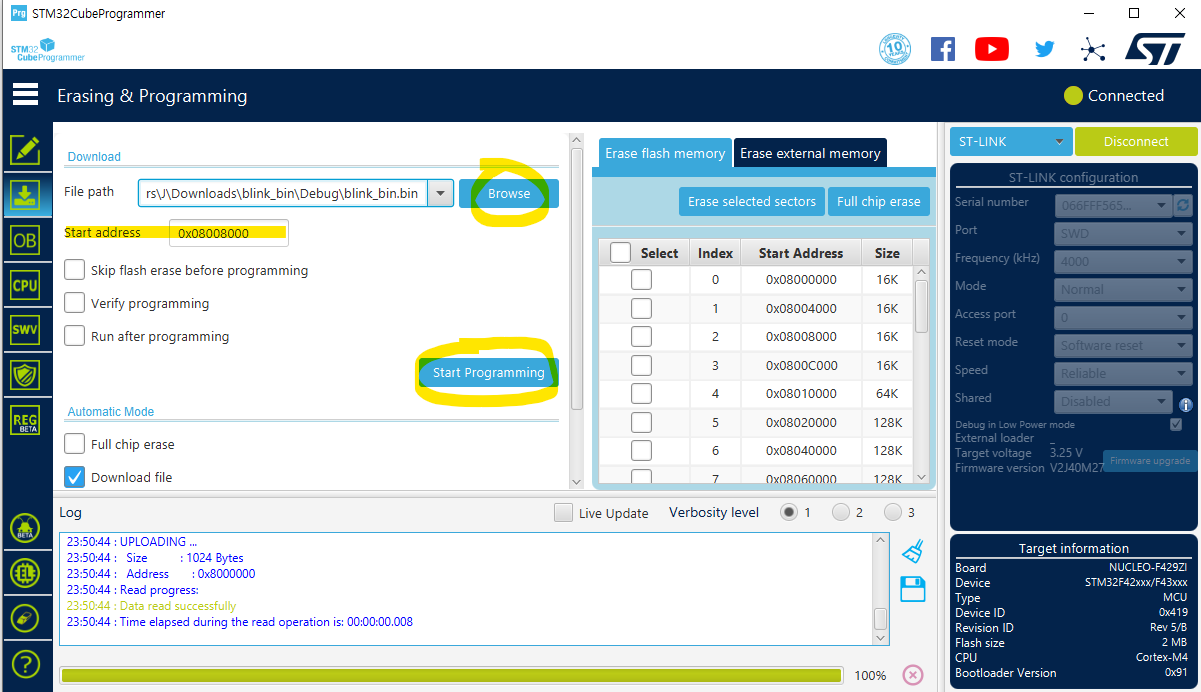The image size is (1201, 692).
Task: Edit the Start address field
Action: [x=229, y=233]
